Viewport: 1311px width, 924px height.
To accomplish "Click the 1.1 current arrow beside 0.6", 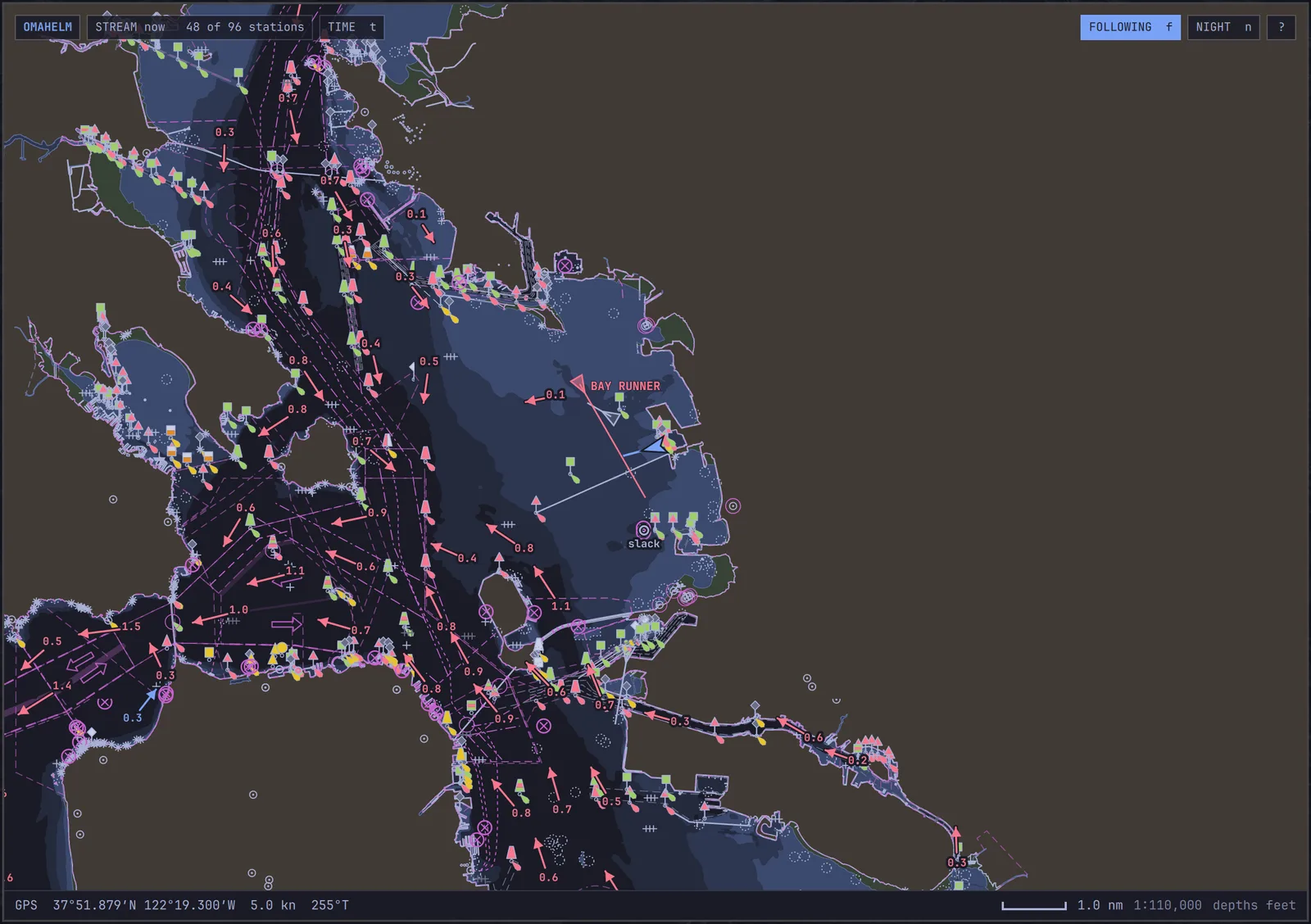I will pyautogui.click(x=266, y=580).
